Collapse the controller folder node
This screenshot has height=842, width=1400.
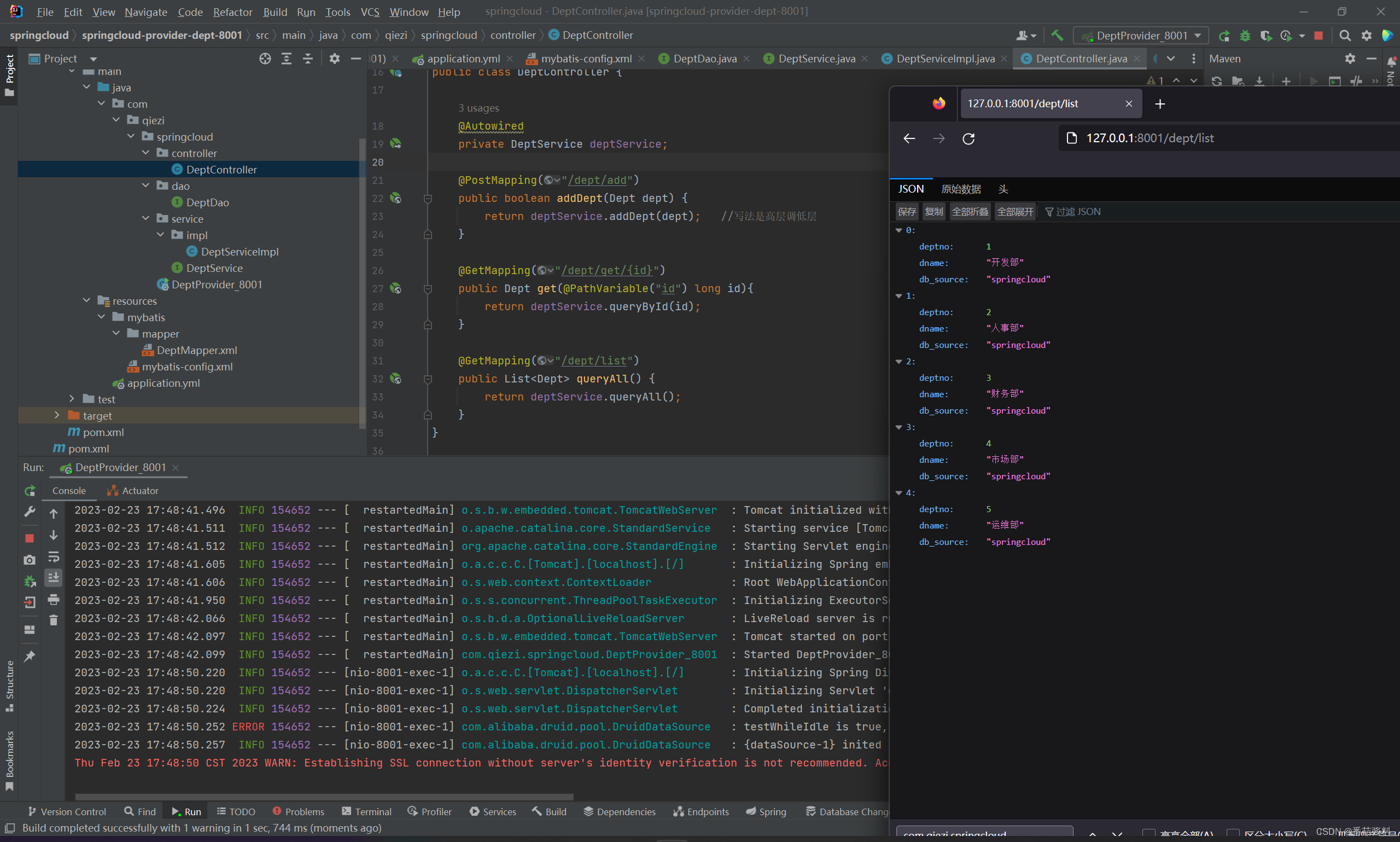tap(145, 153)
